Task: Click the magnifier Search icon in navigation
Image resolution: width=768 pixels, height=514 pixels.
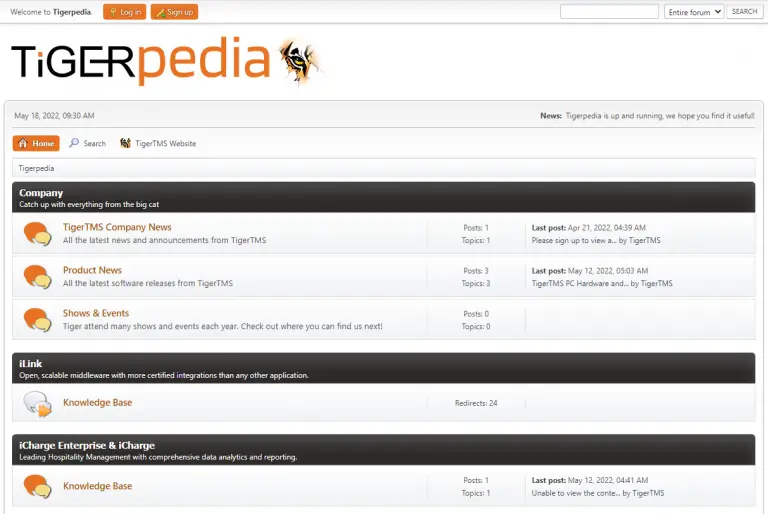Action: tap(74, 143)
